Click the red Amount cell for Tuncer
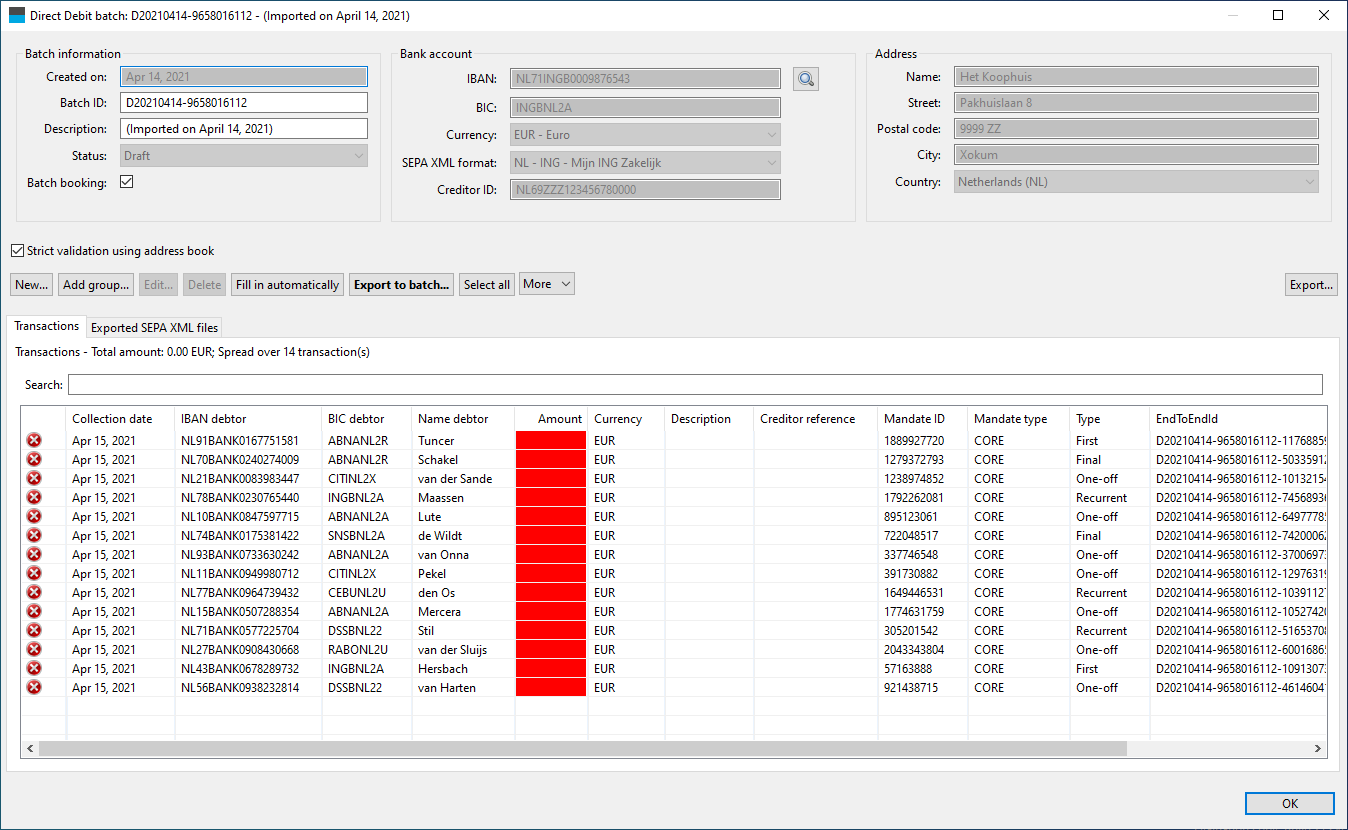1348x830 pixels. (551, 440)
